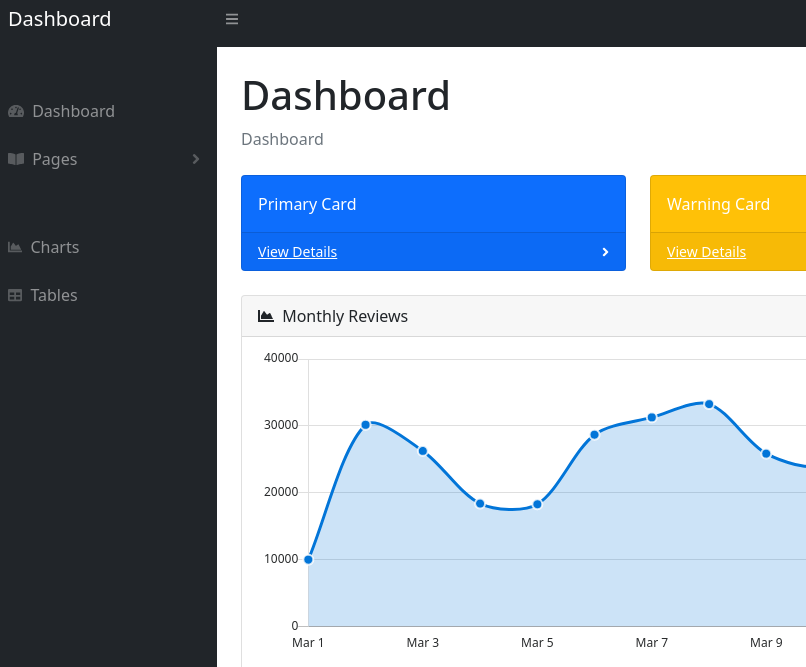Open the Dashboard sidebar menu item
The width and height of the screenshot is (806, 667).
pos(73,111)
